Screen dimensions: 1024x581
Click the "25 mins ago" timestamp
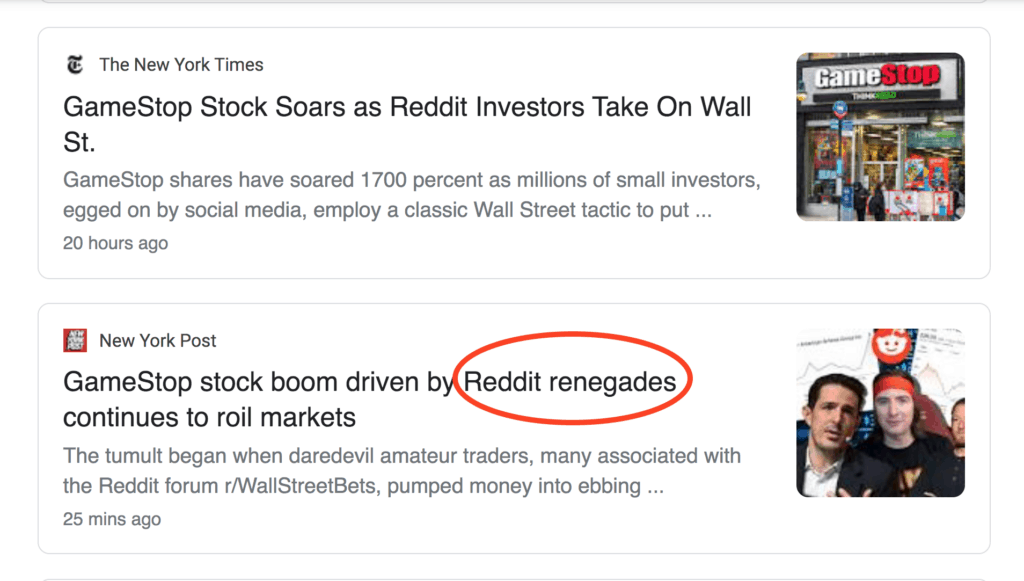pos(112,519)
